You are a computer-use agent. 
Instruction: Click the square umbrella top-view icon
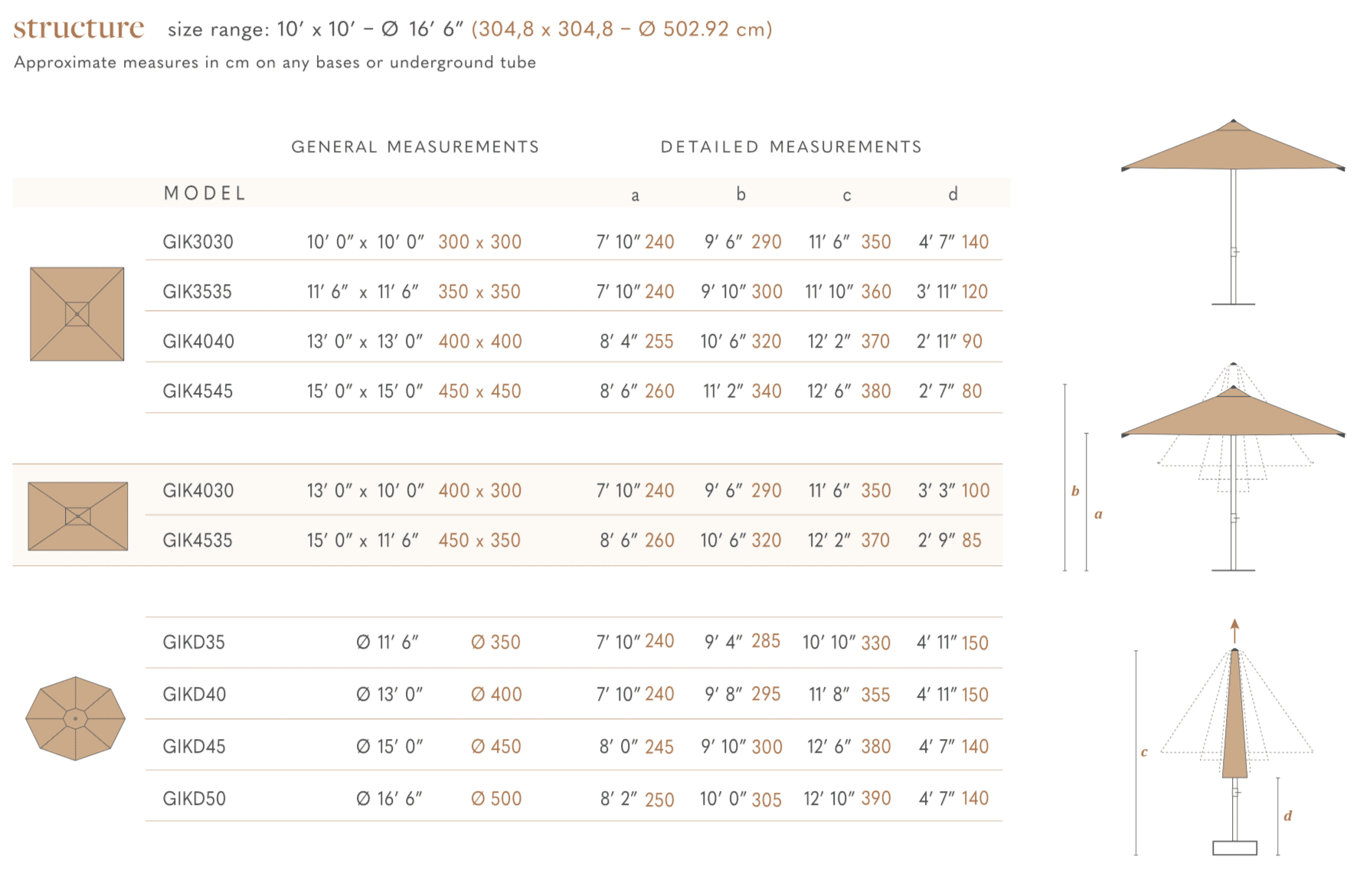click(77, 314)
